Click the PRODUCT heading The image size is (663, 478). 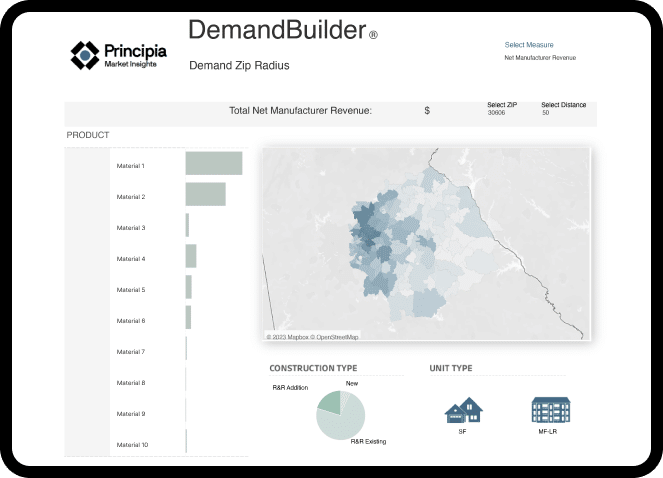[88, 135]
